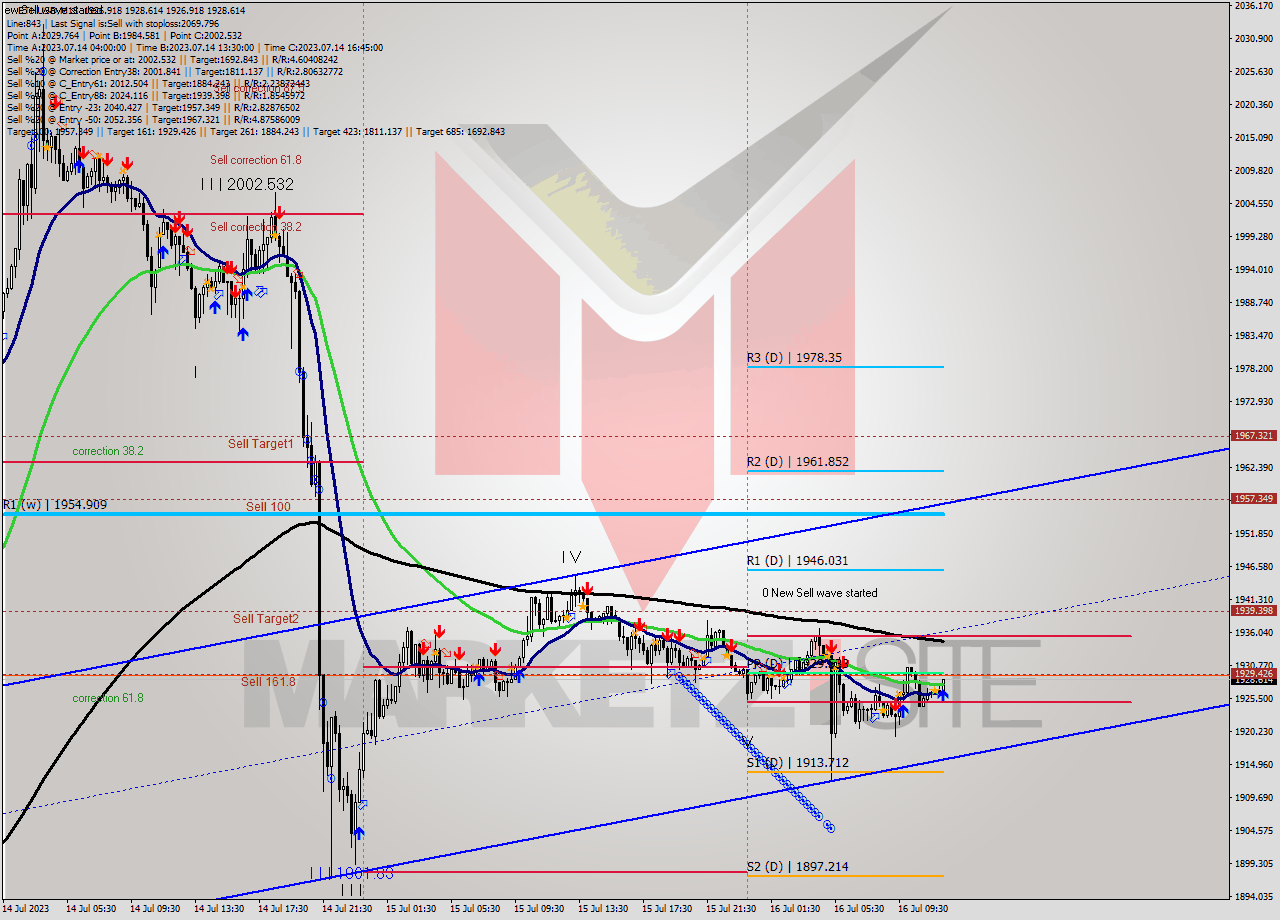This screenshot has width=1280, height=920.
Task: Click the 1994.010 price on the axis
Action: coord(1253,269)
